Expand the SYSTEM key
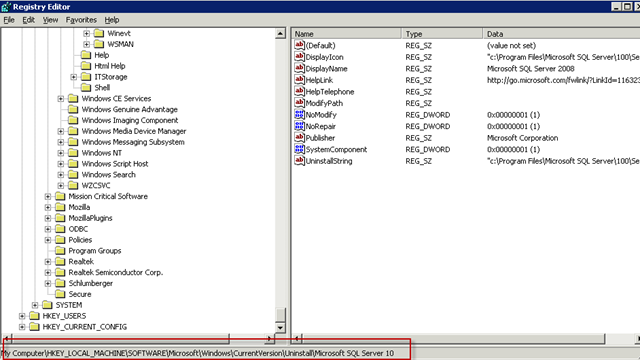The width and height of the screenshot is (640, 360). (x=35, y=305)
